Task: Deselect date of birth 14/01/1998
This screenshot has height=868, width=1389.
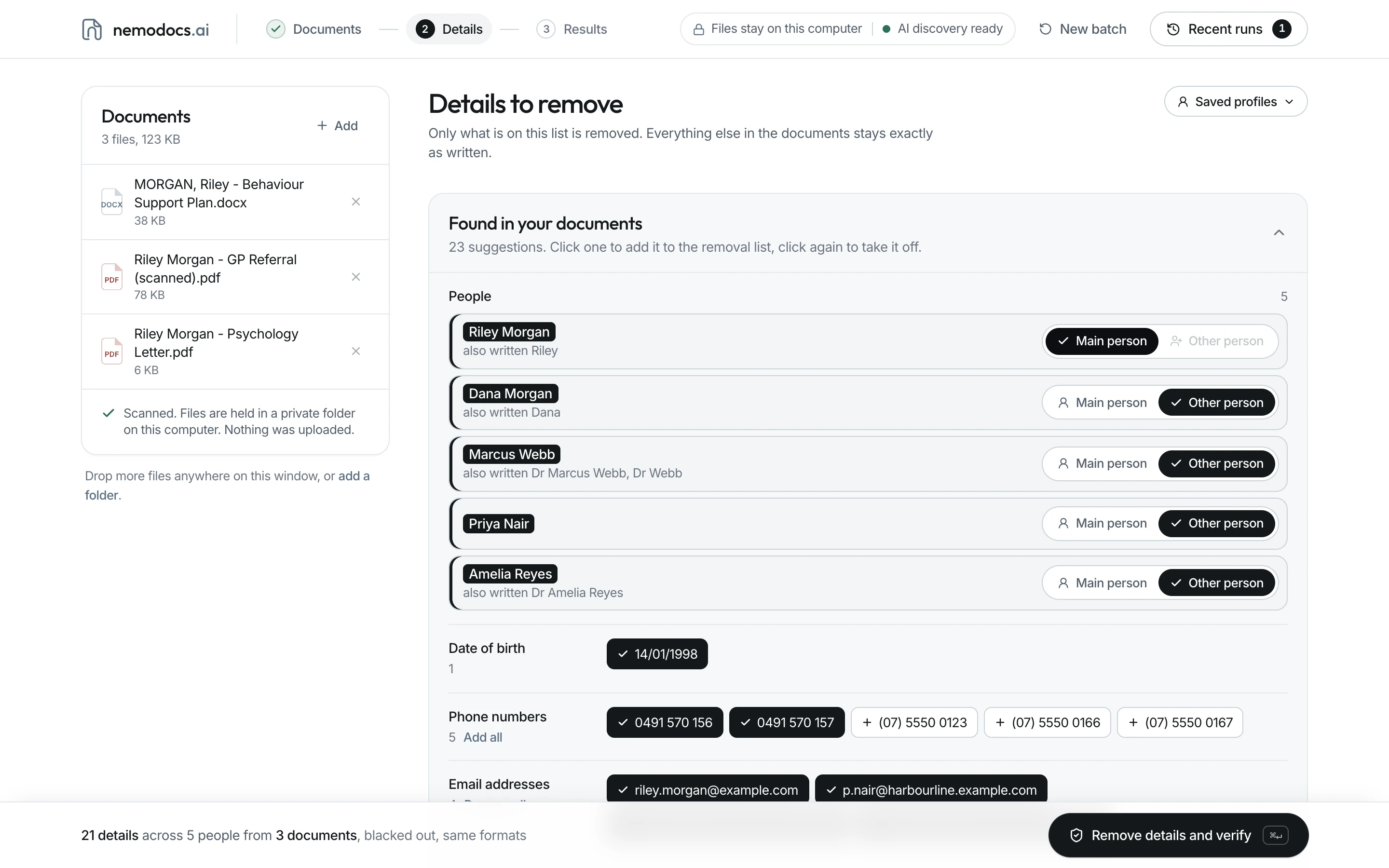Action: tap(656, 654)
